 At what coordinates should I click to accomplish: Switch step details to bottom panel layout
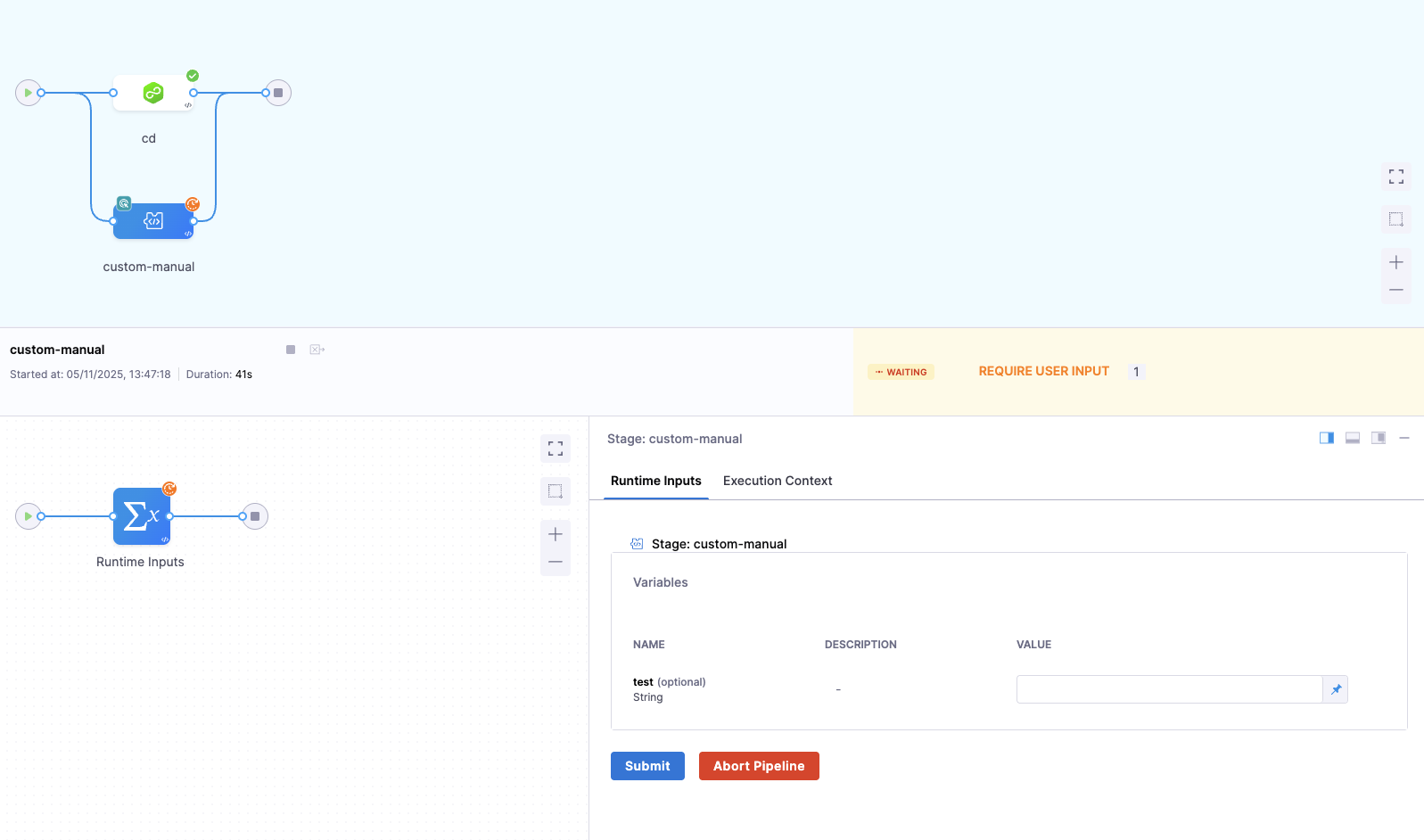1353,438
